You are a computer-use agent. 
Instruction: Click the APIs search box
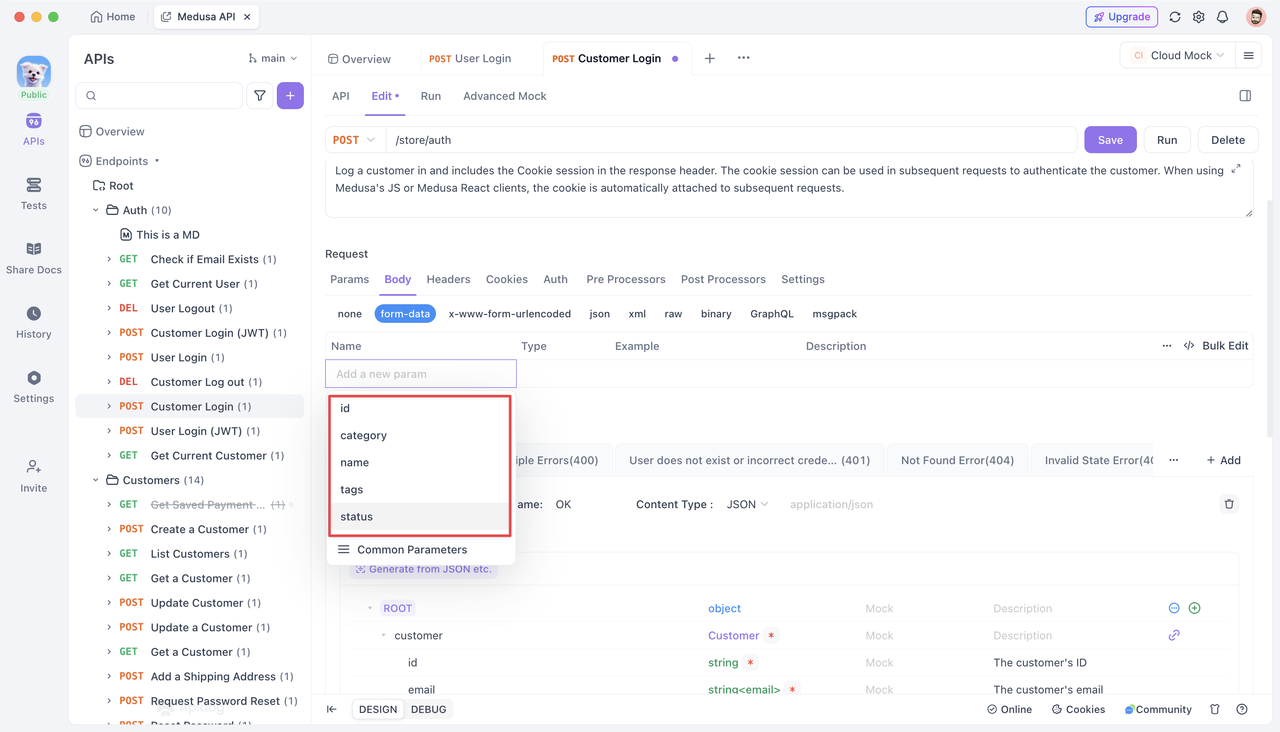coord(160,96)
